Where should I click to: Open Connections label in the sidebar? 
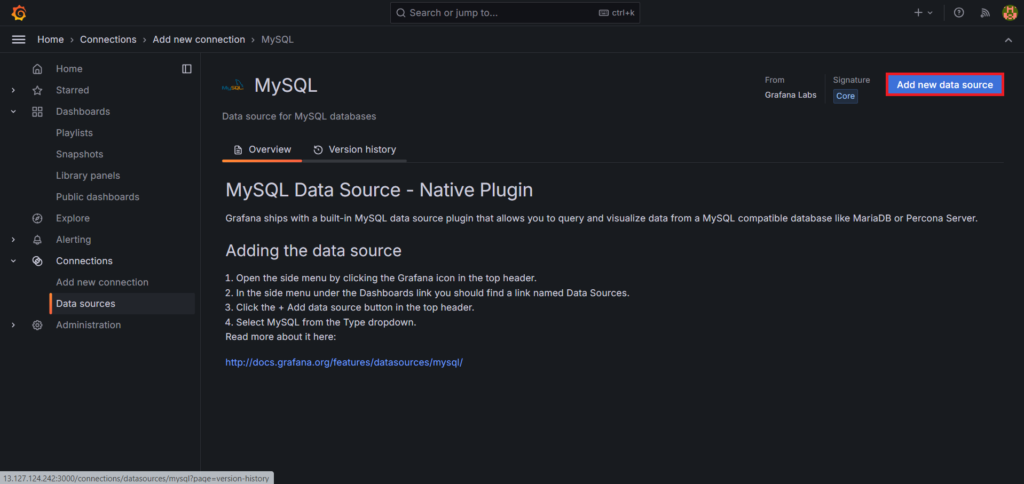(84, 261)
